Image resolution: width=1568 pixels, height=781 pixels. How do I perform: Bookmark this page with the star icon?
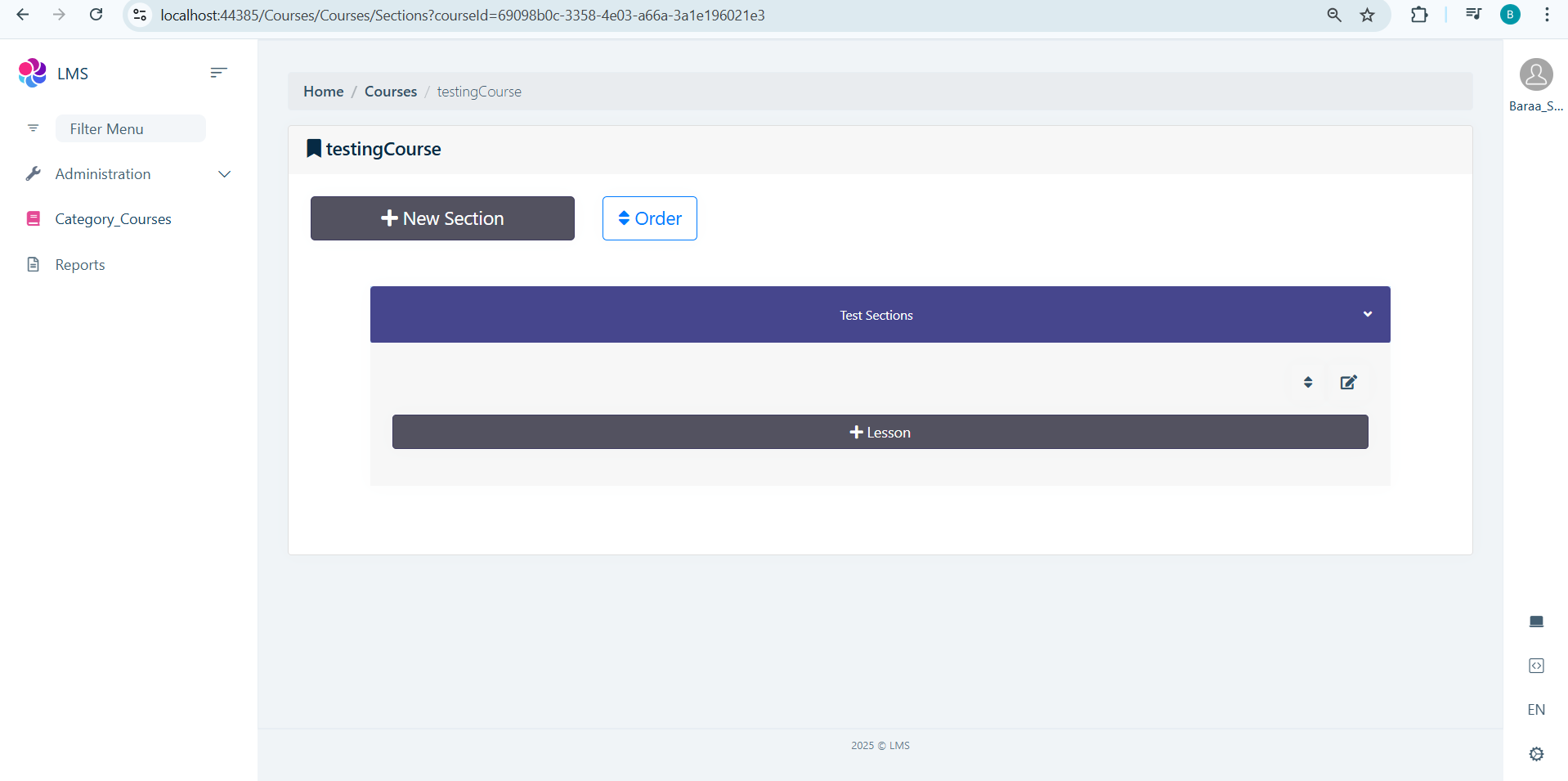pyautogui.click(x=1367, y=15)
